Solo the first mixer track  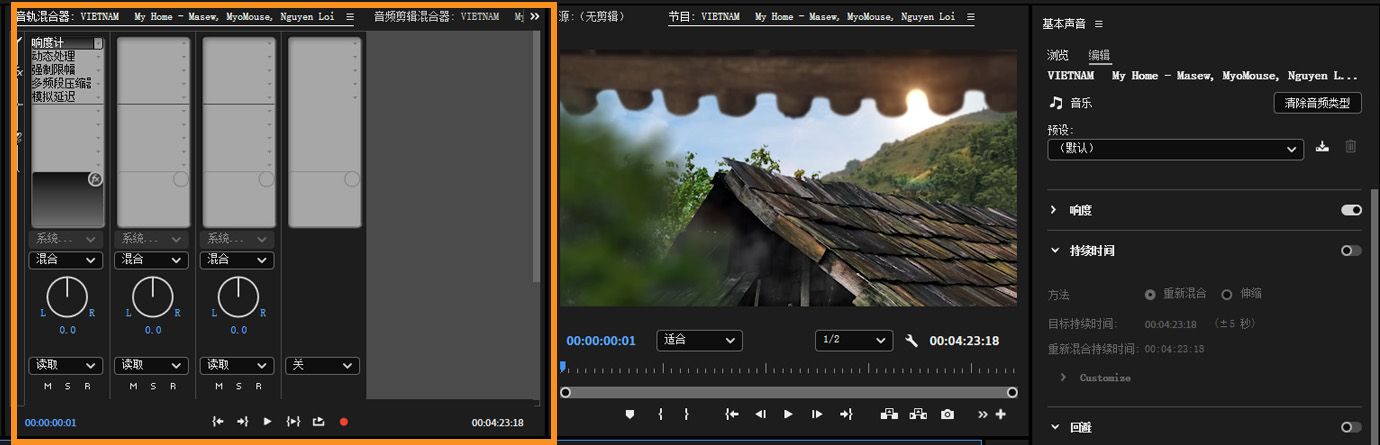click(x=68, y=386)
